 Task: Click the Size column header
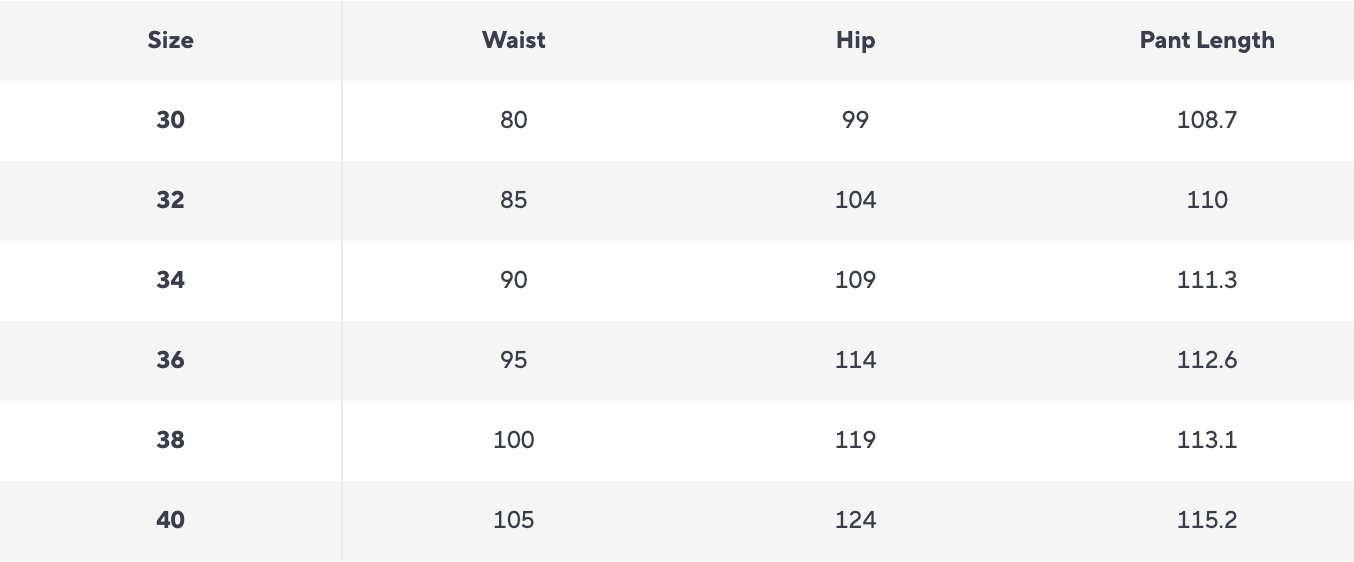(170, 41)
